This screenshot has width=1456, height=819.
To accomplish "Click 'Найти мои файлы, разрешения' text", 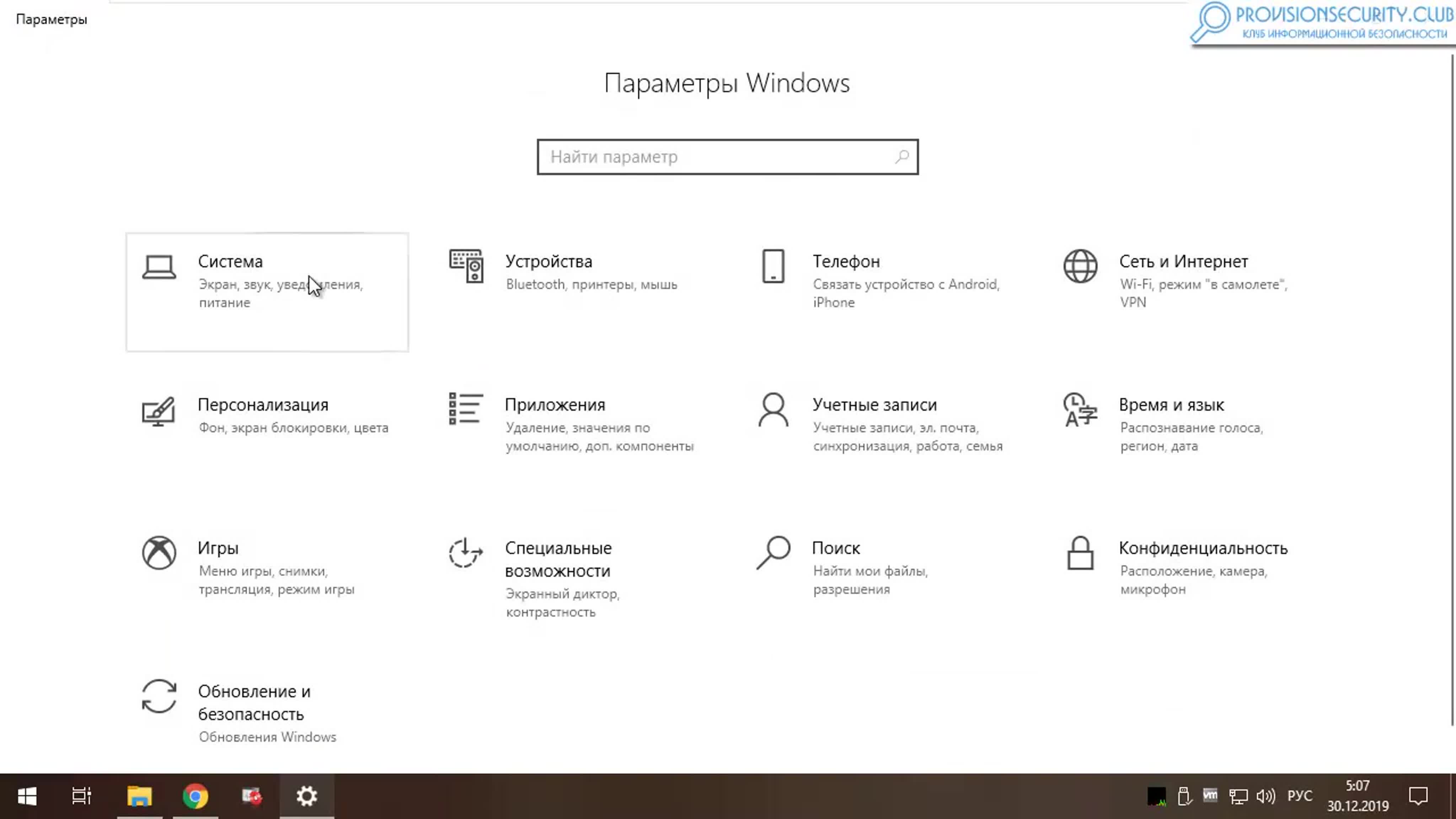I will tap(871, 580).
